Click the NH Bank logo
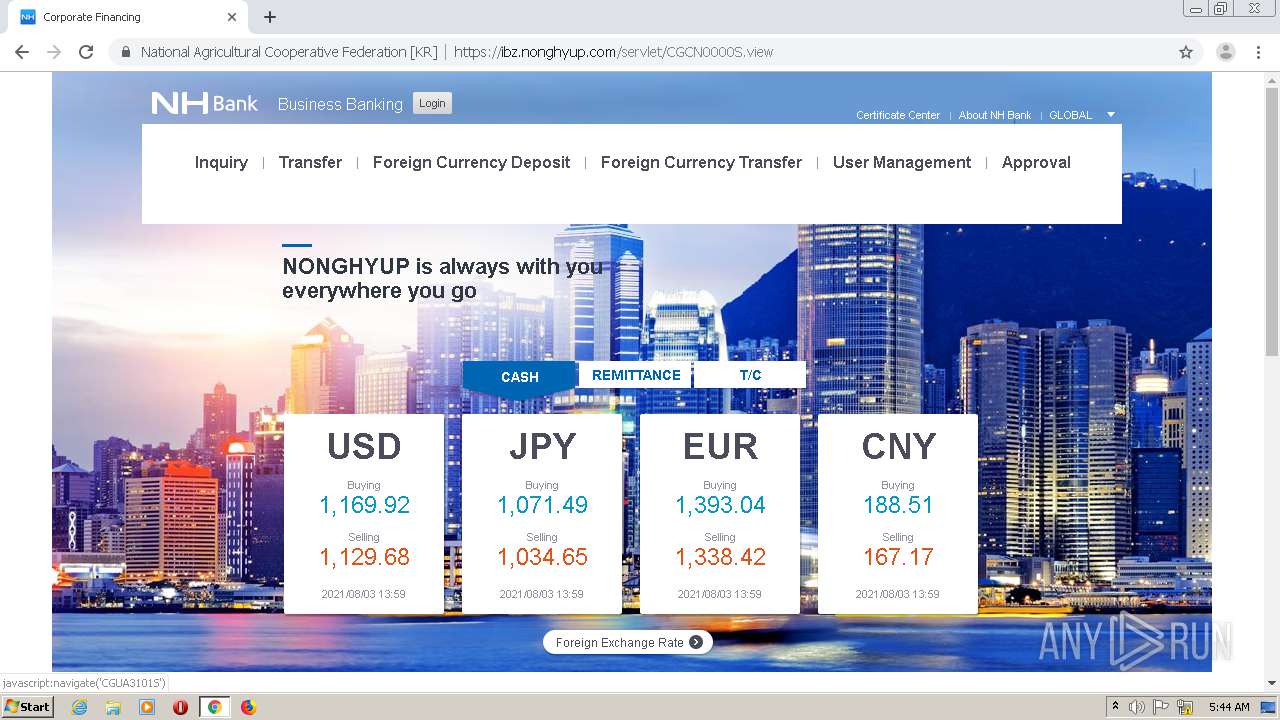The height and width of the screenshot is (720, 1280). coord(204,103)
